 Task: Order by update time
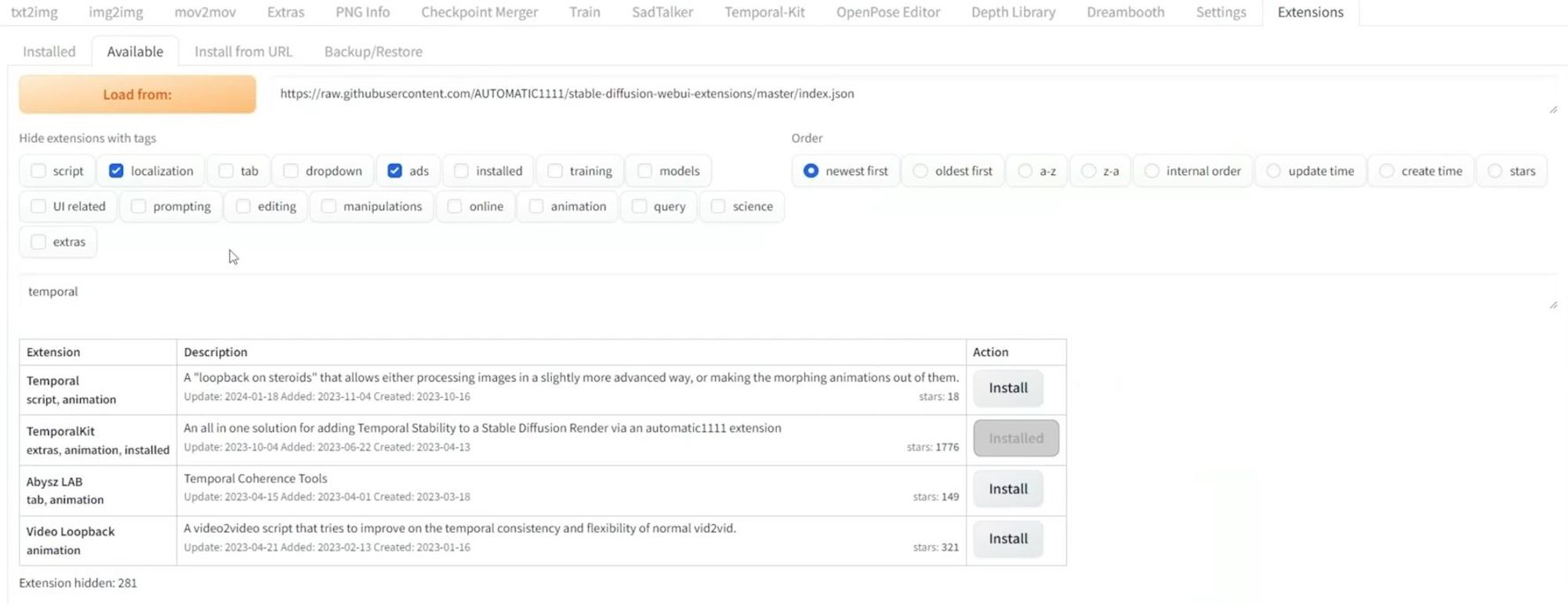tap(1274, 171)
